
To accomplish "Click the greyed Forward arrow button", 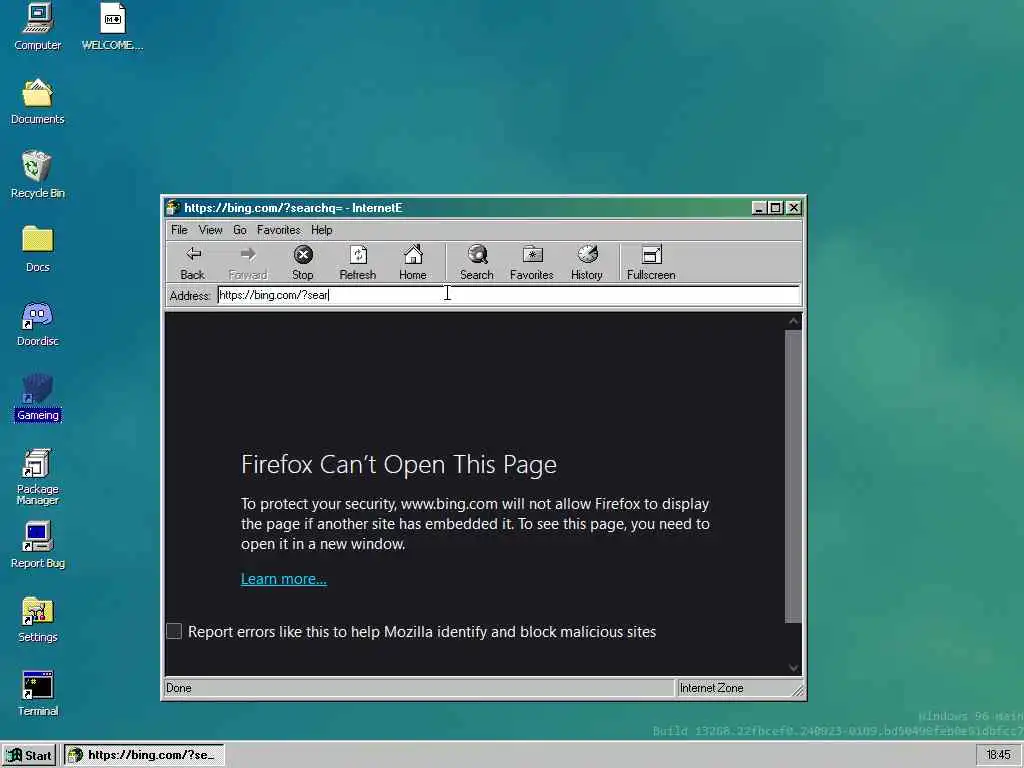I will pos(248,263).
